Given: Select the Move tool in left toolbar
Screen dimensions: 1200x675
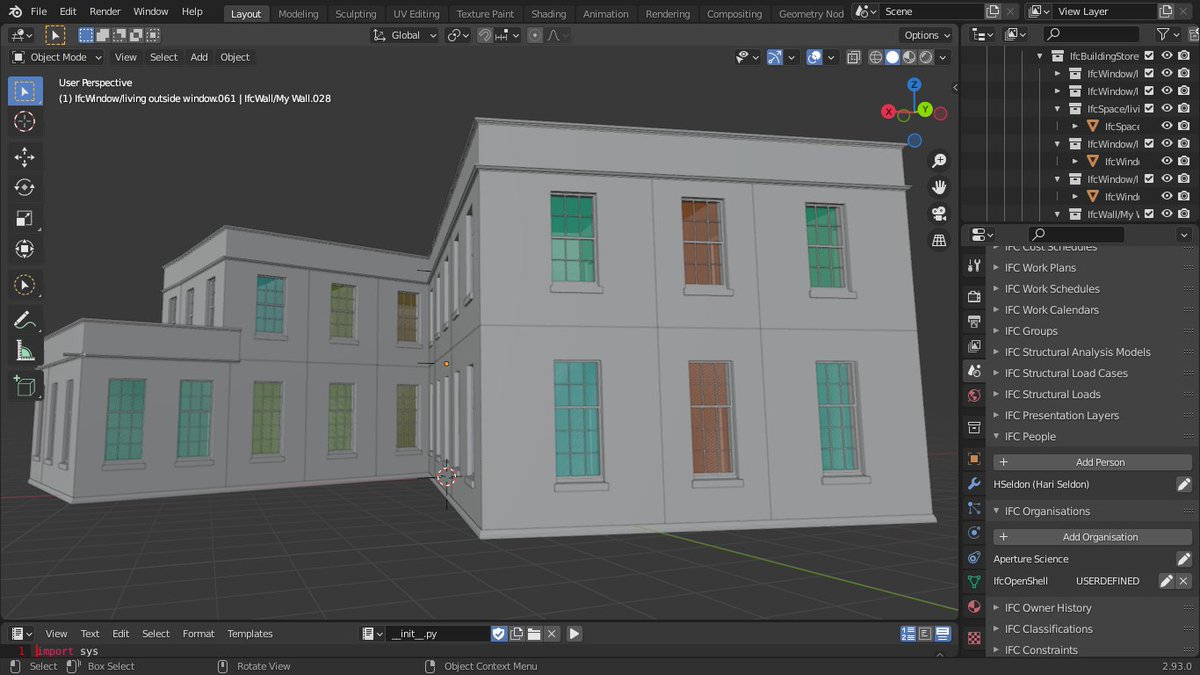Looking at the screenshot, I should click(x=24, y=157).
